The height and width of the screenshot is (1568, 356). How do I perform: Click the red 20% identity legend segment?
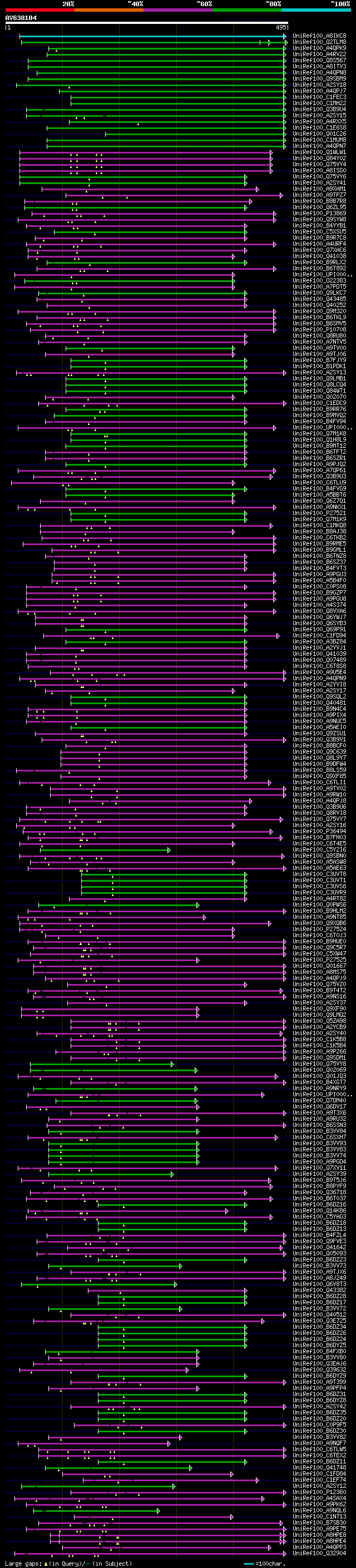click(x=39, y=11)
